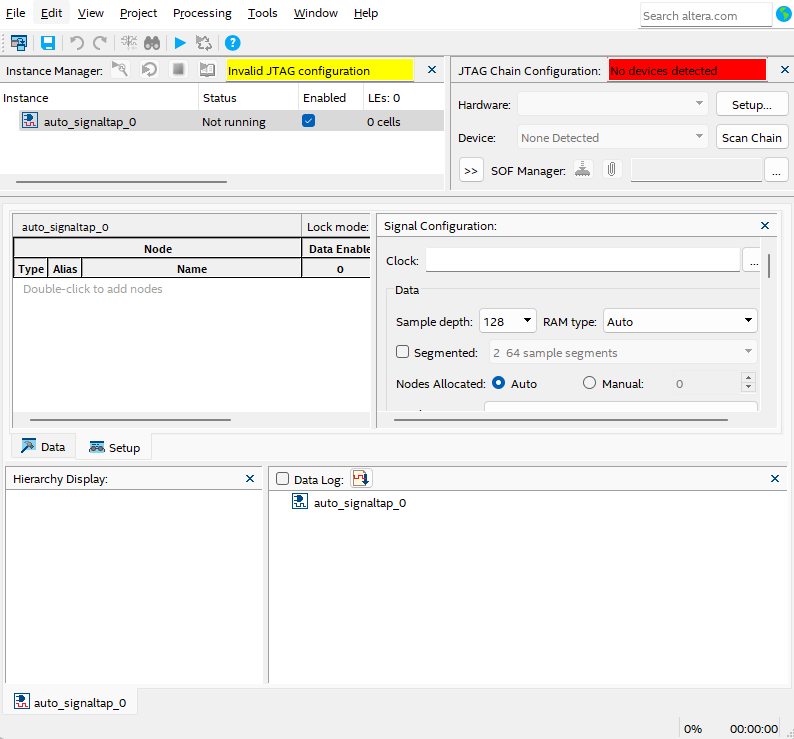Click the Run Analysis icon in Instance Manager
The width and height of the screenshot is (794, 739).
pyautogui.click(x=120, y=69)
